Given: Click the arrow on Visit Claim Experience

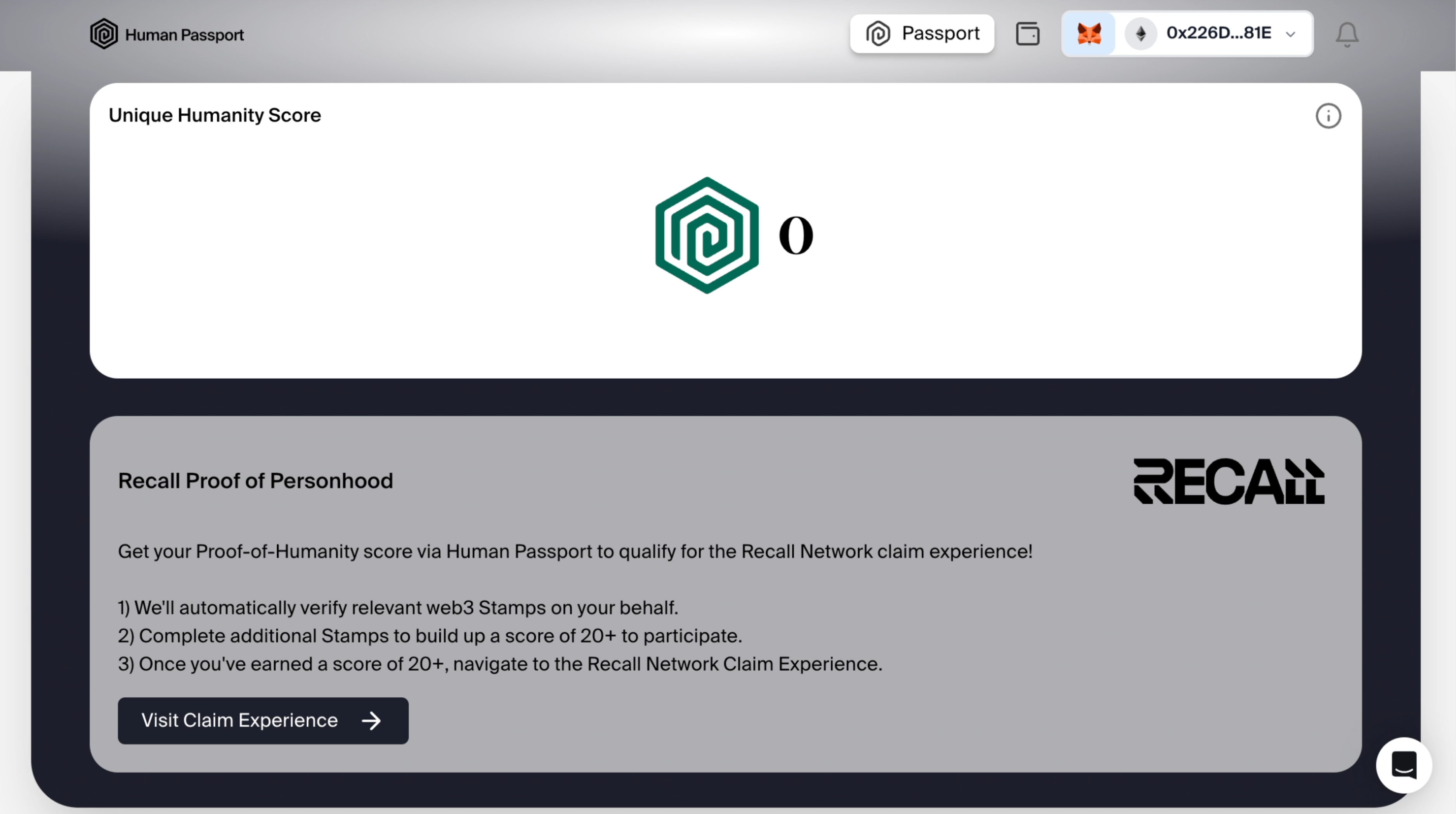Looking at the screenshot, I should pos(371,721).
